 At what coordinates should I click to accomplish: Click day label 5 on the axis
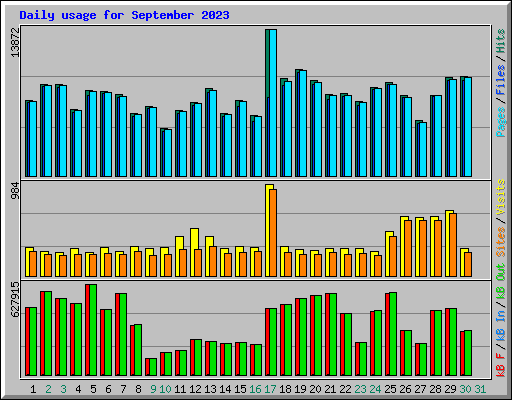(93, 389)
